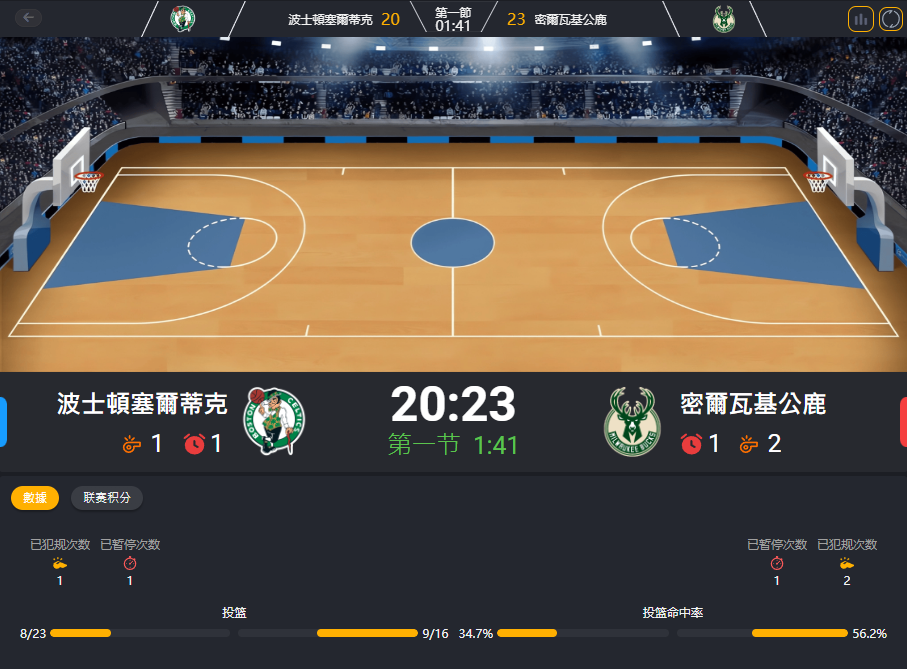Click the Celtics timeout clock icon
Screen dimensions: 907x669
[194, 443]
